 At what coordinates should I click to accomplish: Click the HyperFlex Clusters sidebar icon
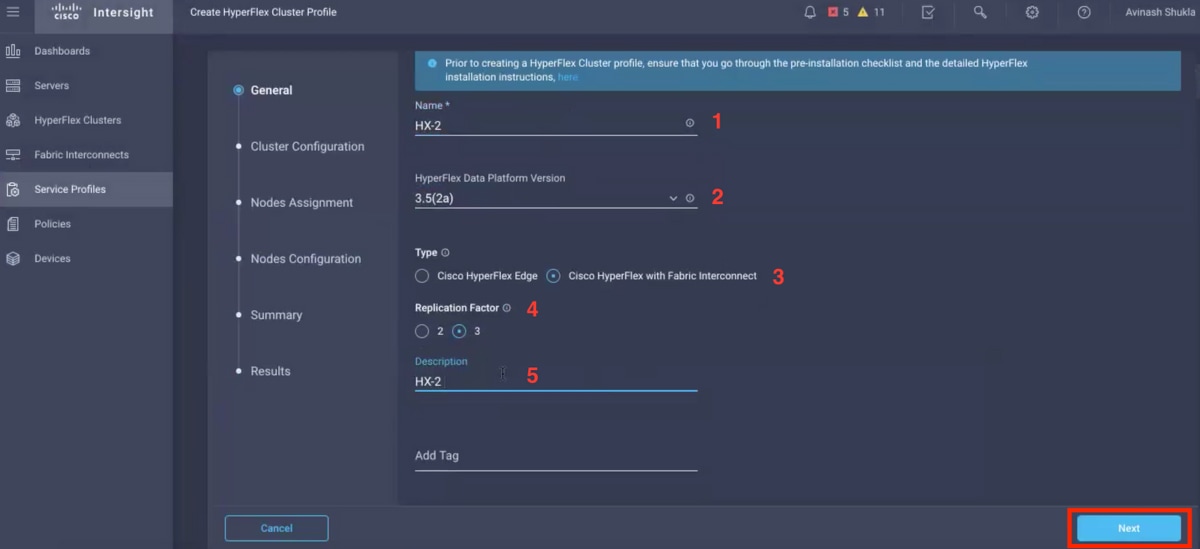tap(13, 120)
